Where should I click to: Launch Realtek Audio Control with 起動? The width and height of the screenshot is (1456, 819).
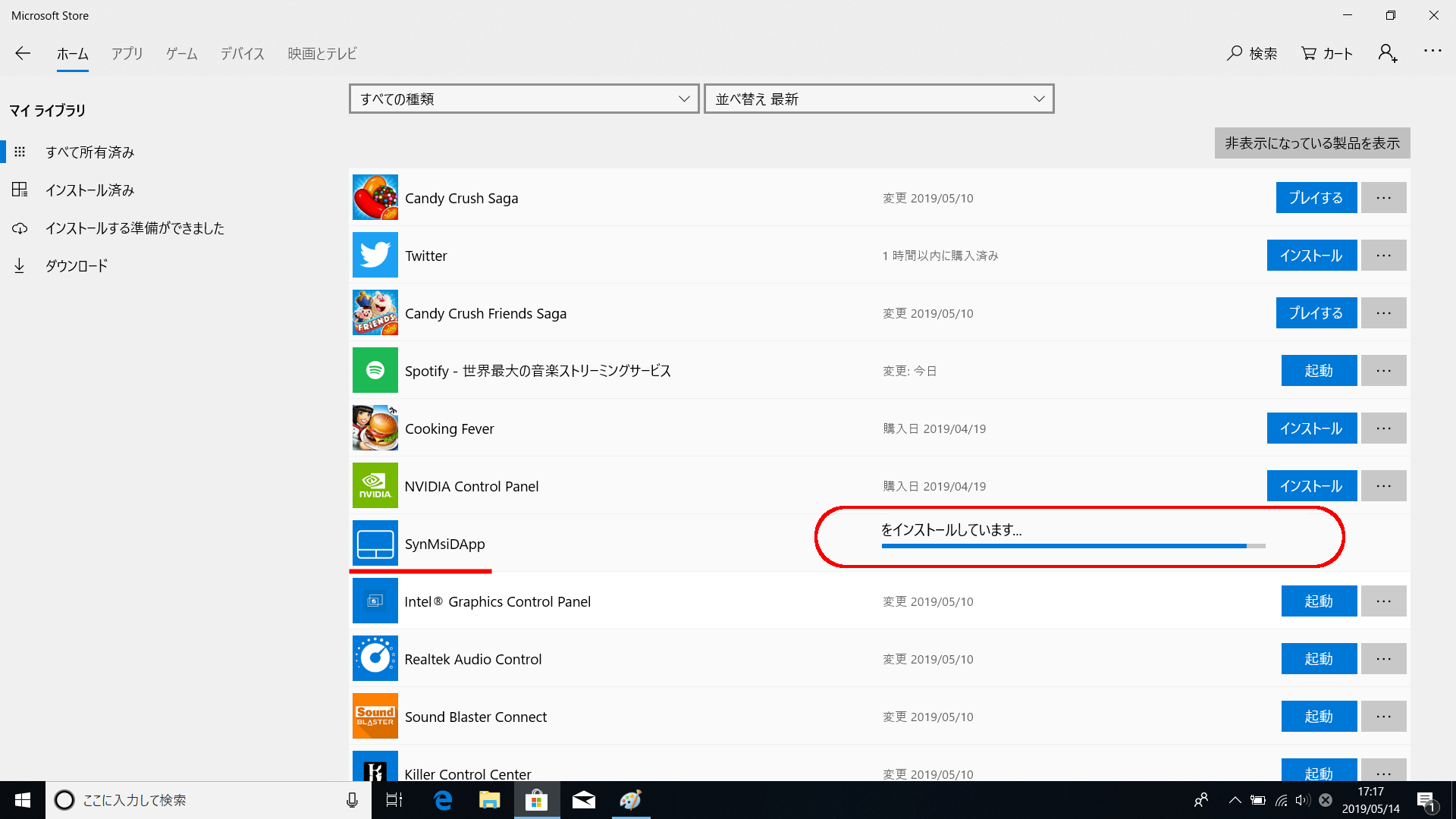pyautogui.click(x=1319, y=659)
